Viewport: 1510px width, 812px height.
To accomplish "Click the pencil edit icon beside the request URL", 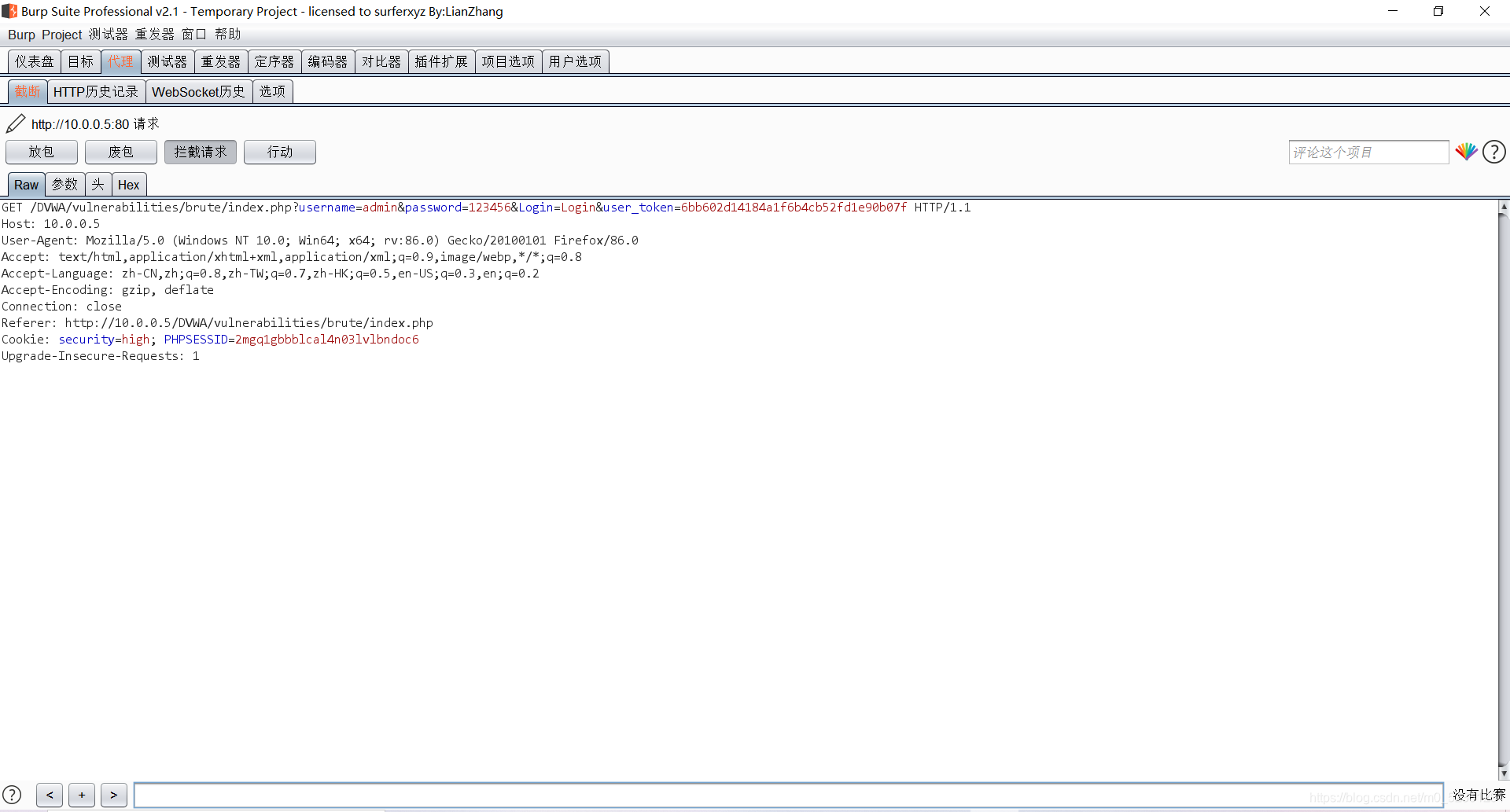I will click(16, 123).
